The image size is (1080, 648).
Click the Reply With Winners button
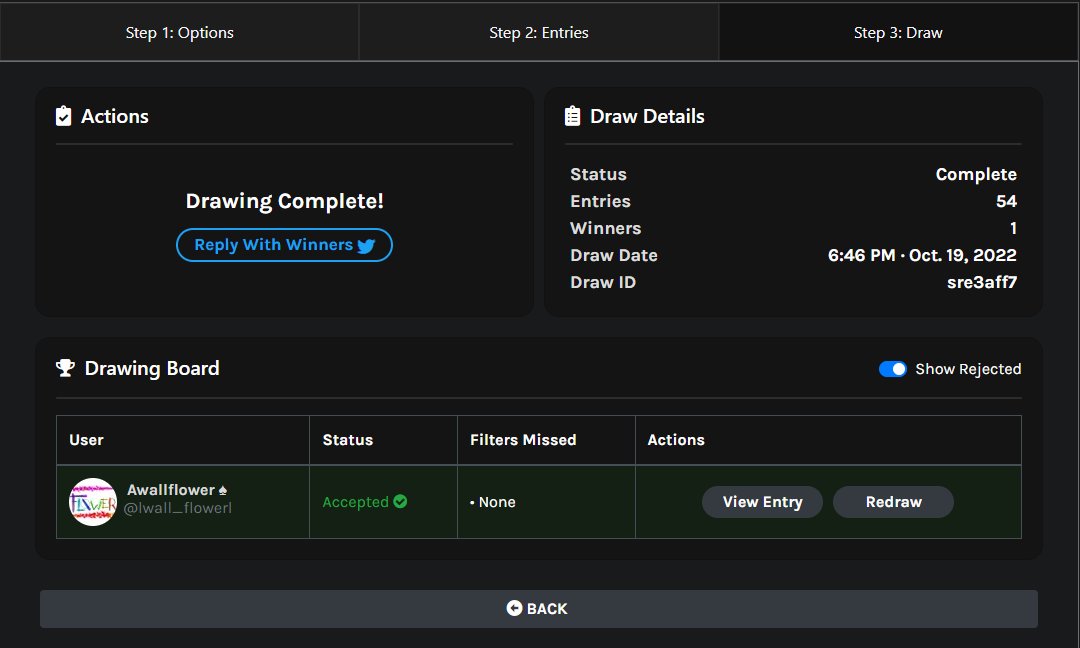click(284, 245)
